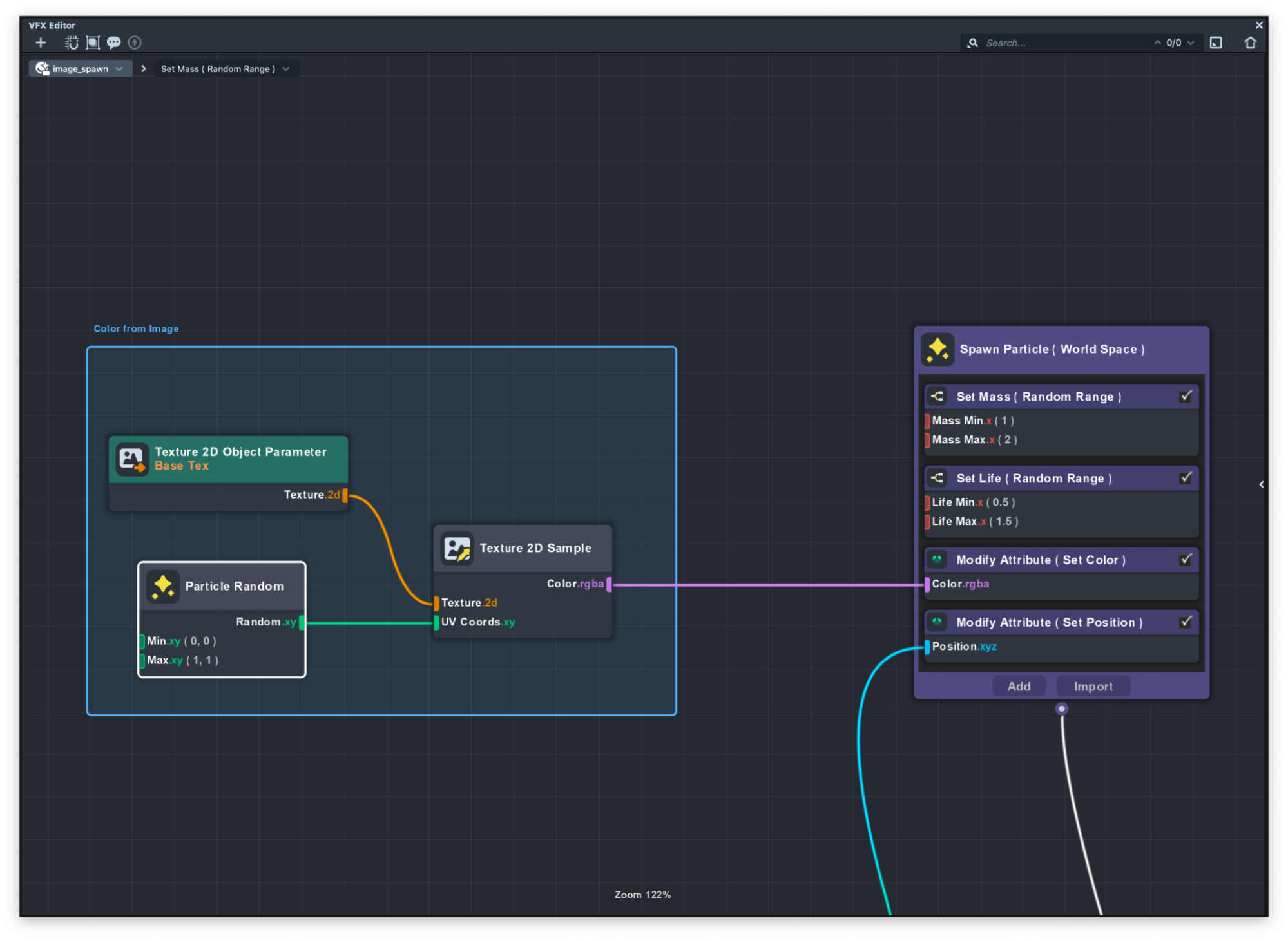The height and width of the screenshot is (941, 1288).
Task: Disable the Set Mass (Random Range) checkbox
Action: [x=1186, y=396]
